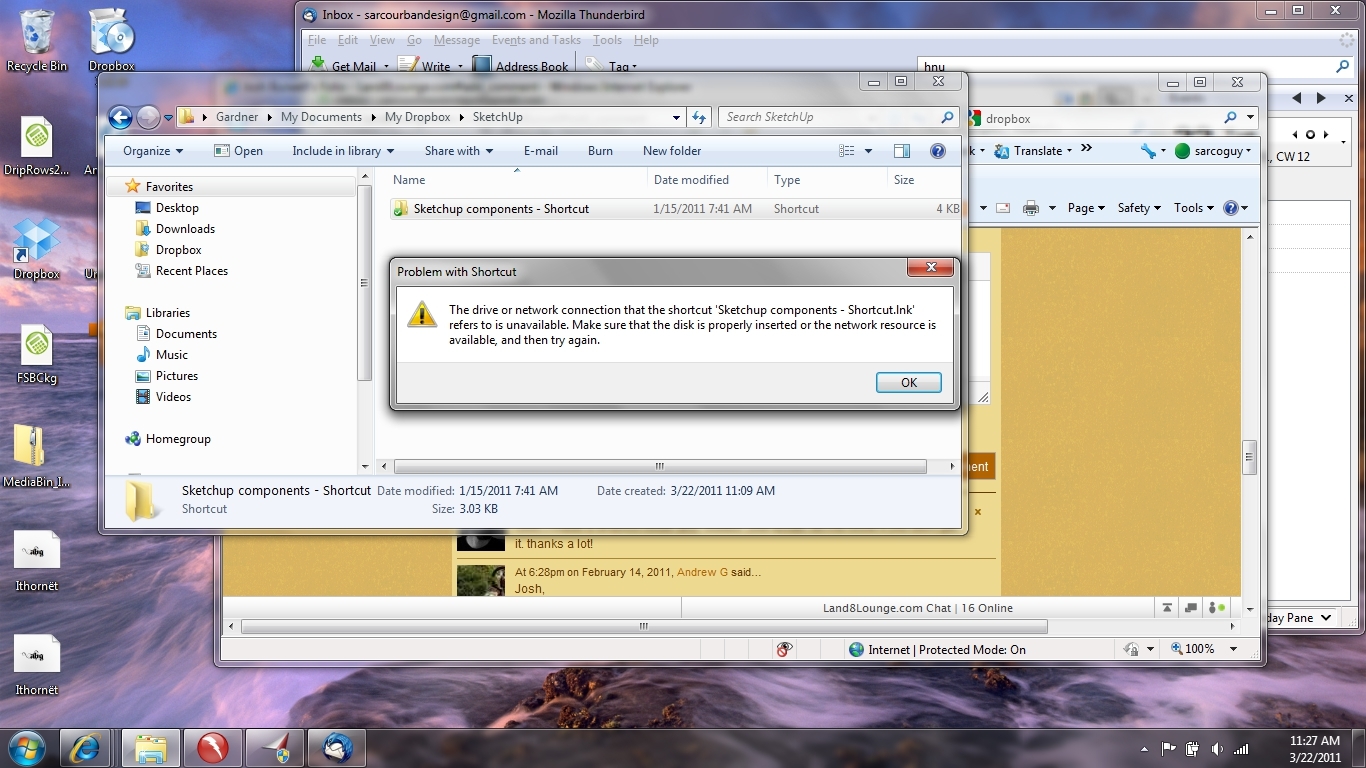Click the volume speaker icon in system tray
Screen dimensions: 1366x768
[1217, 749]
